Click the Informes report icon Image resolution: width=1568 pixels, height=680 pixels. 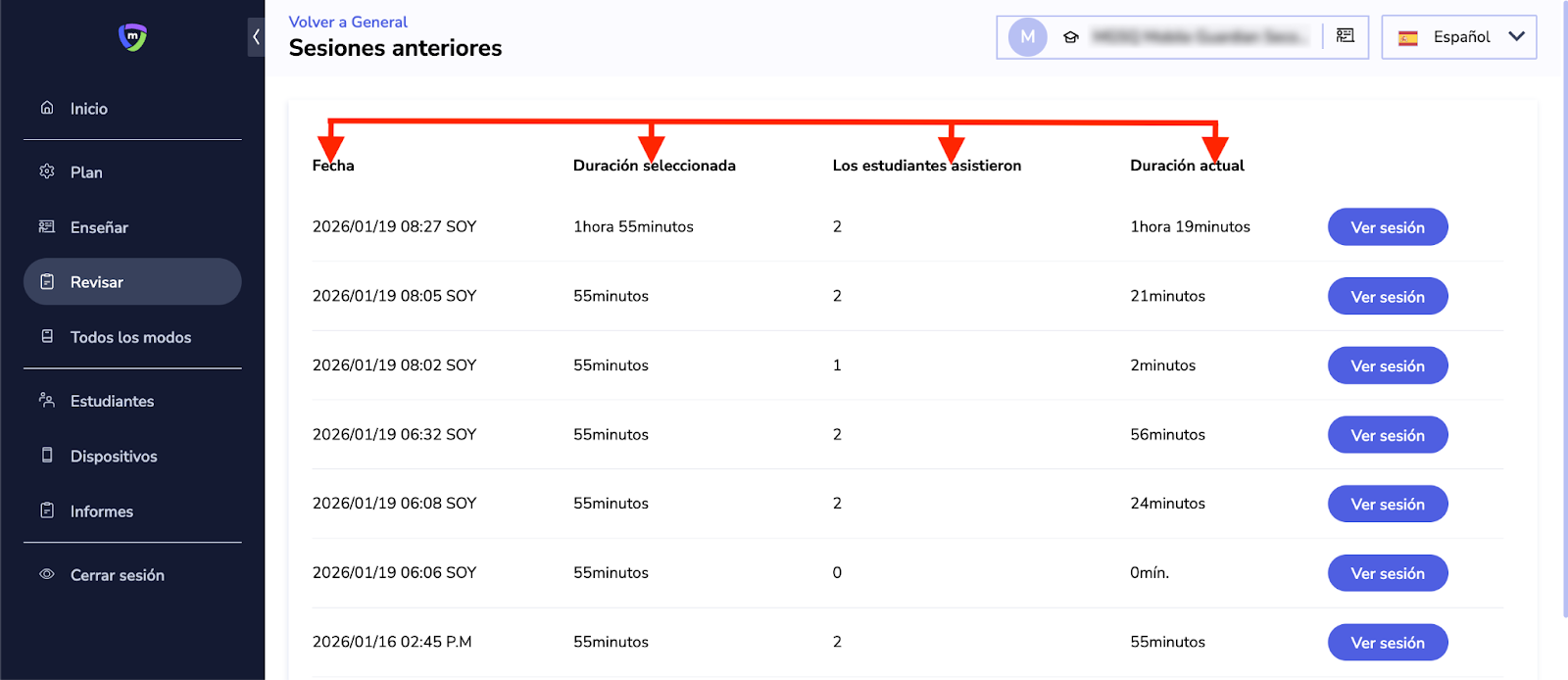(47, 510)
